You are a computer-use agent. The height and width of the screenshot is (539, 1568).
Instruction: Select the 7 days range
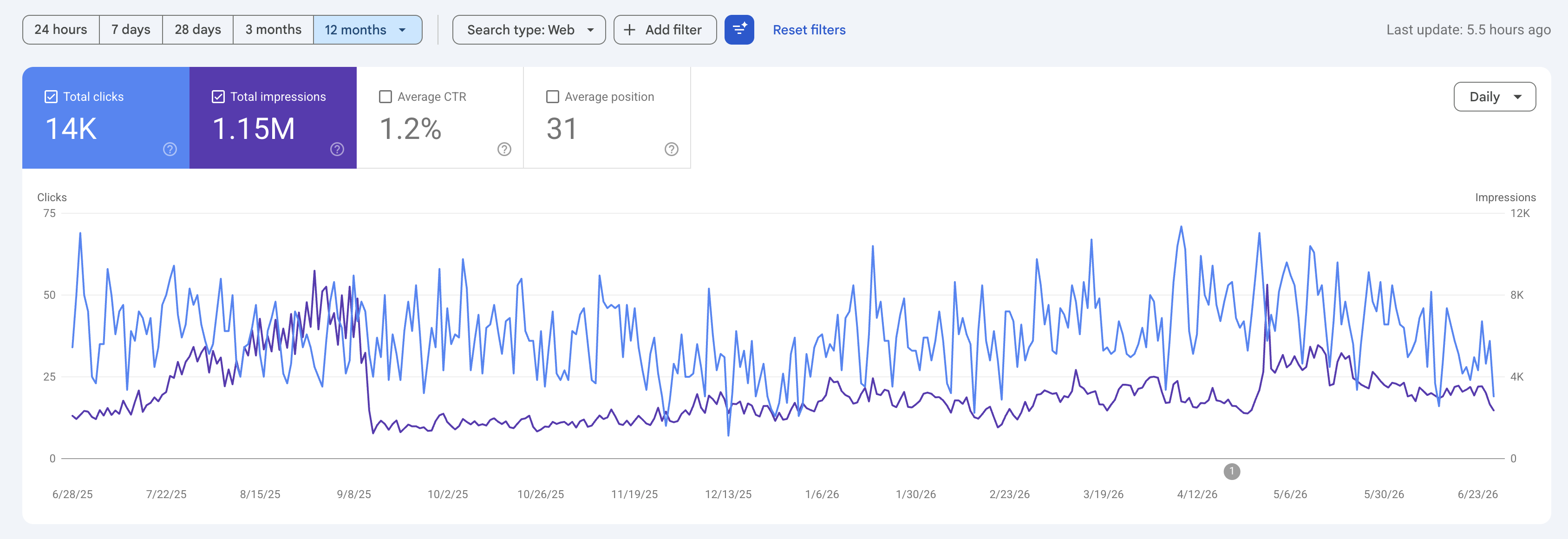131,30
